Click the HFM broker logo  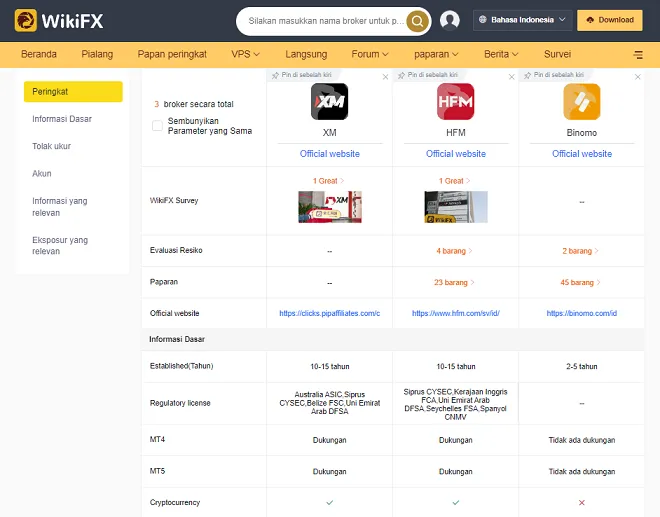(455, 101)
